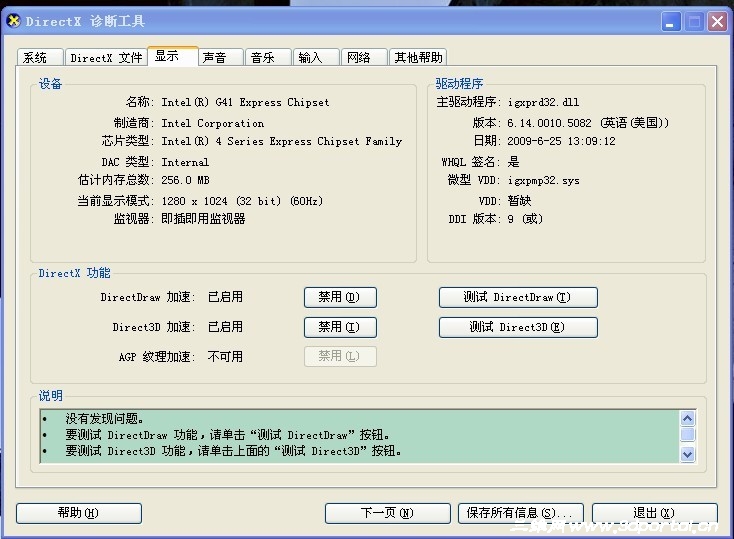This screenshot has height=539, width=734.
Task: Open the 音乐 tab
Action: tap(269, 57)
